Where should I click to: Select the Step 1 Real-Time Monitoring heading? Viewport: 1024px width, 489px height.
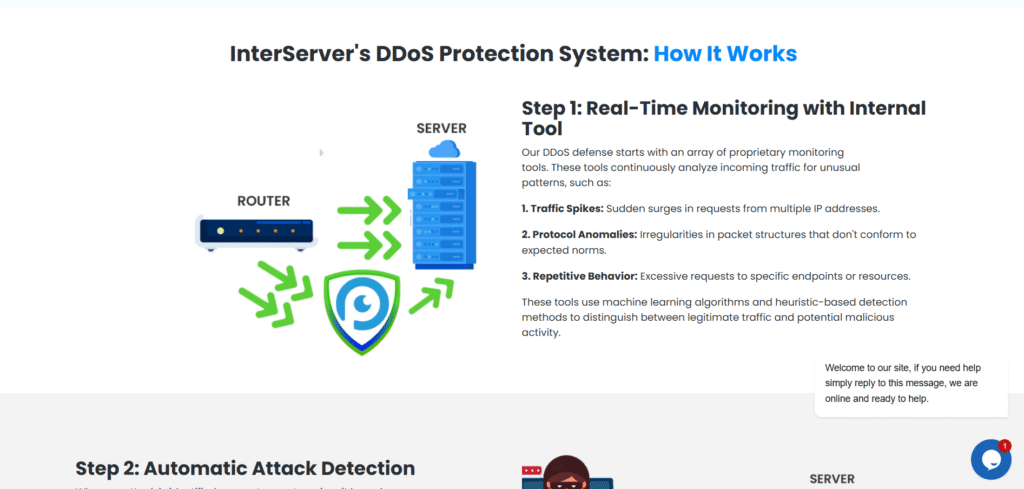tap(723, 118)
